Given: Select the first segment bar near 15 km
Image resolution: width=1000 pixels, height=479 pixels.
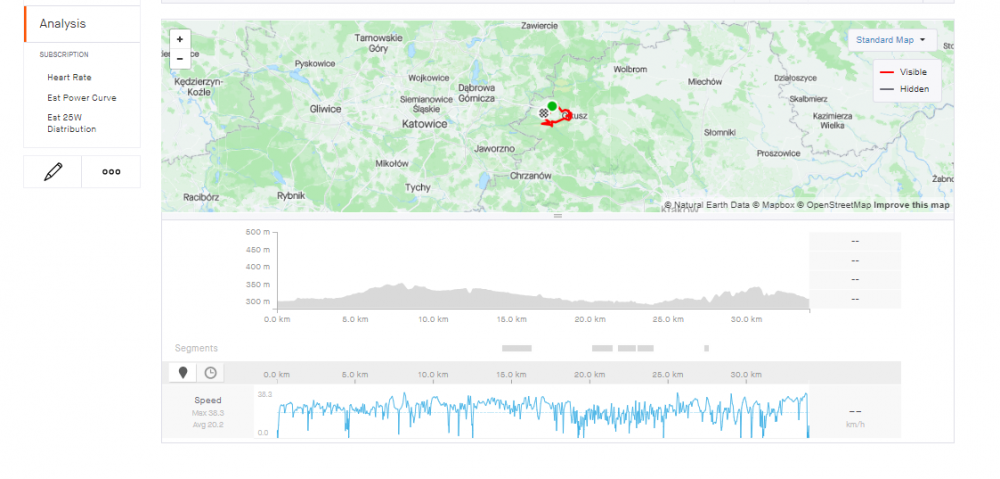Looking at the screenshot, I should [516, 348].
